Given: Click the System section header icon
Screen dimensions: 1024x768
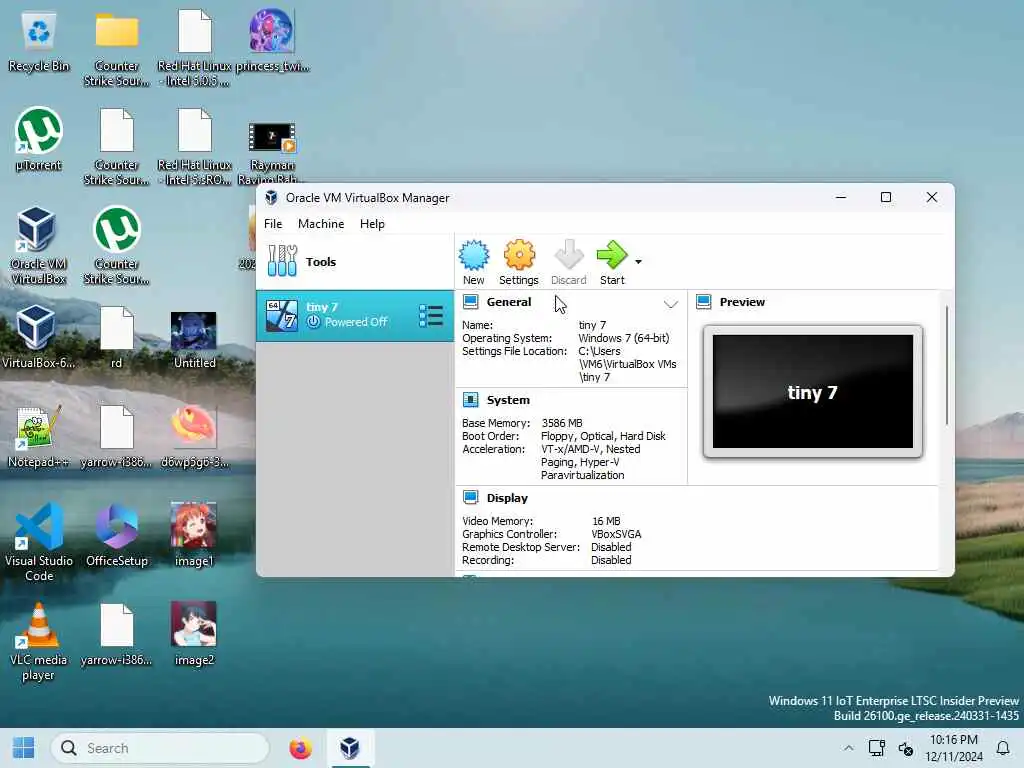Looking at the screenshot, I should [470, 400].
